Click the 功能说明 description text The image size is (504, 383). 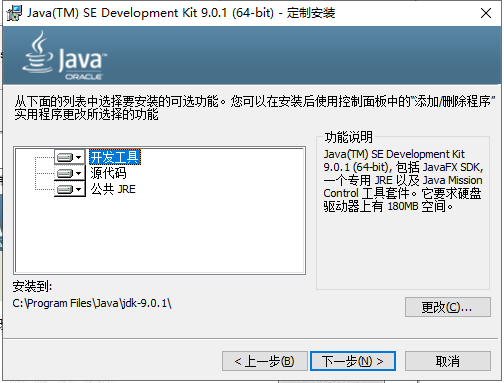[x=403, y=180]
